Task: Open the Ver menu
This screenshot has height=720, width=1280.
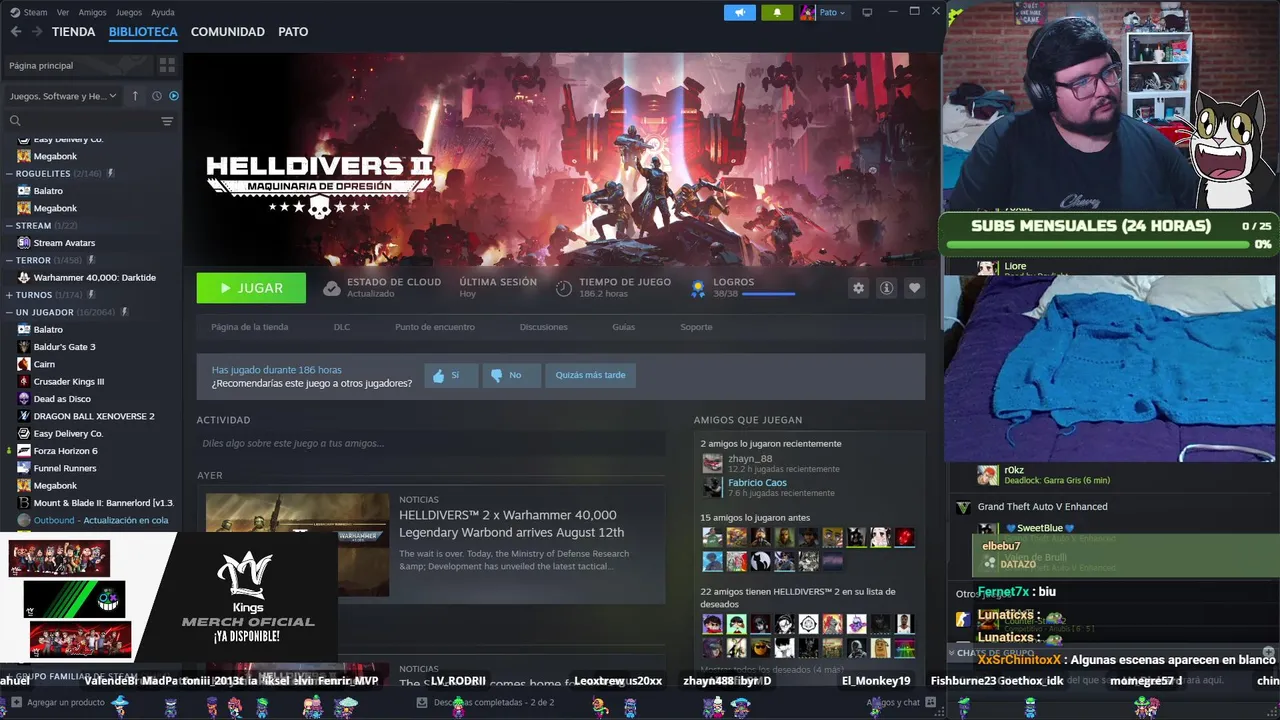Action: pos(63,12)
